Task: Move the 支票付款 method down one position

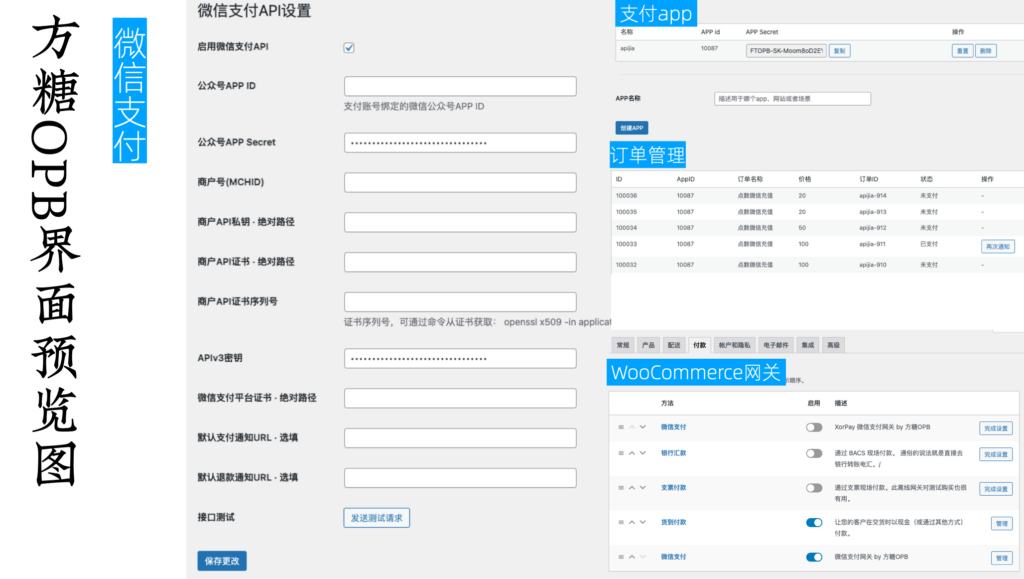Action: point(641,488)
